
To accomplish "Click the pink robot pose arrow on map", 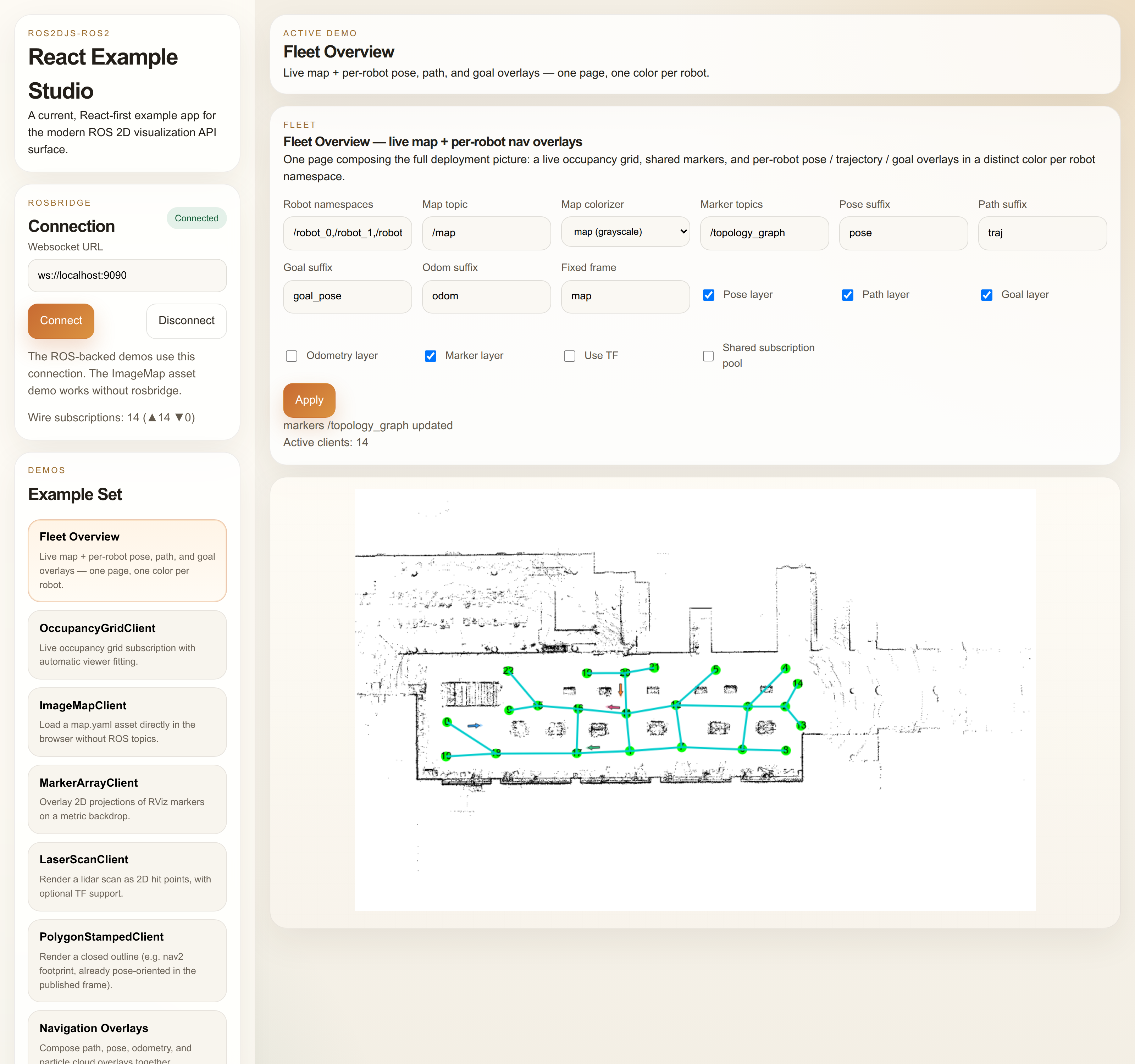I will pyautogui.click(x=613, y=707).
